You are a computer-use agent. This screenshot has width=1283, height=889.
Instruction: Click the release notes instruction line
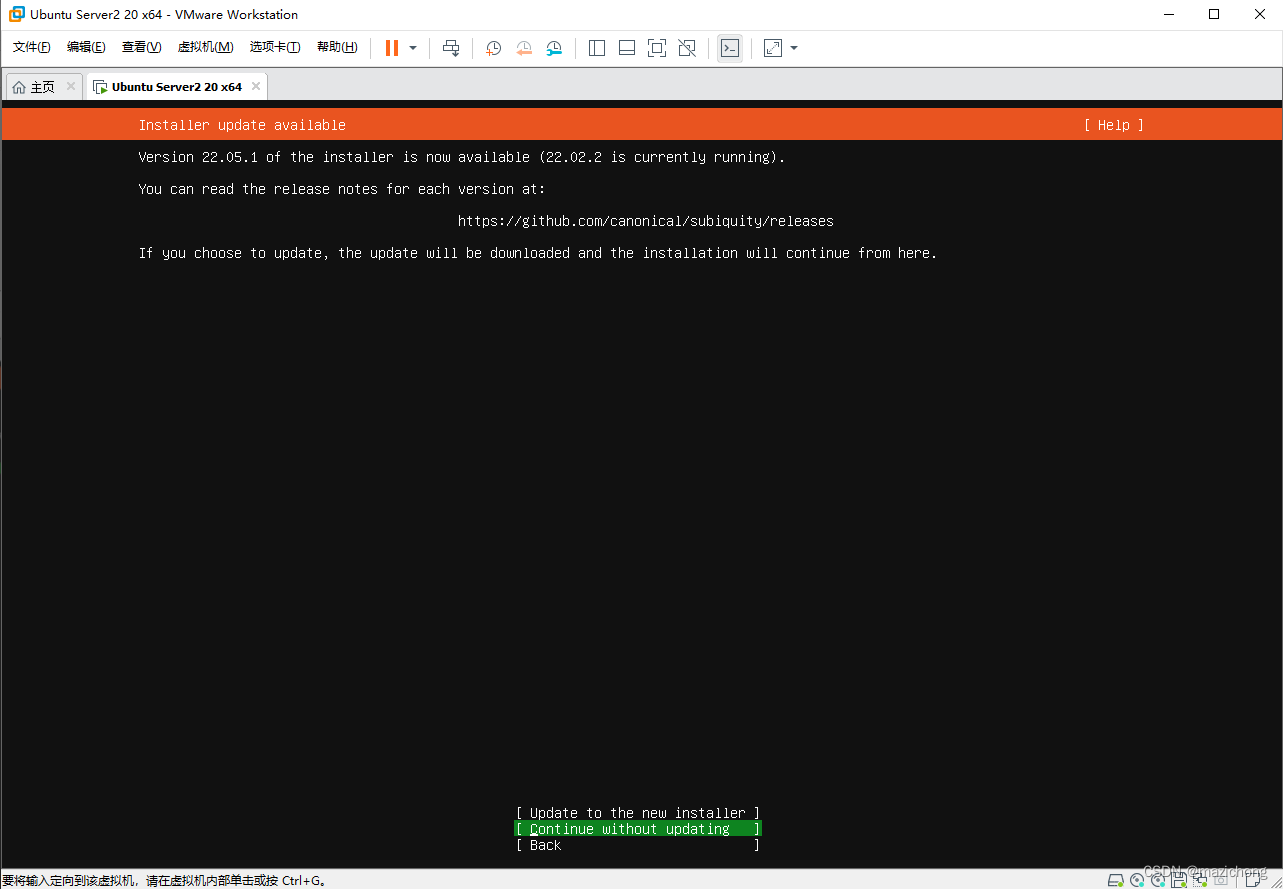[342, 189]
